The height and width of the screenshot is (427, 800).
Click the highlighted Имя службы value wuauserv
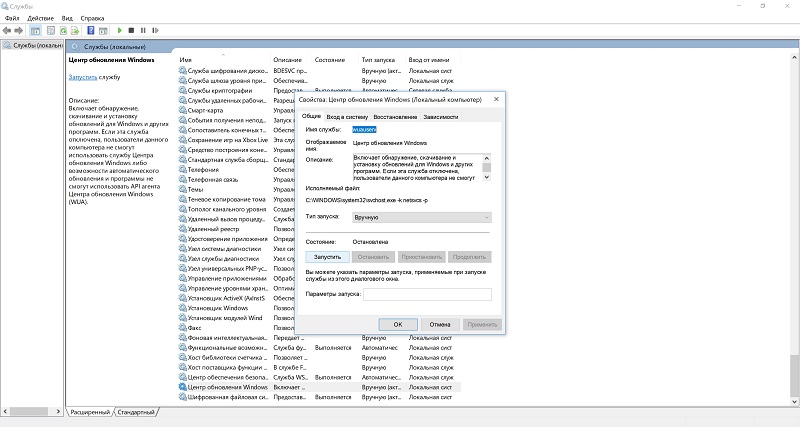click(x=364, y=130)
